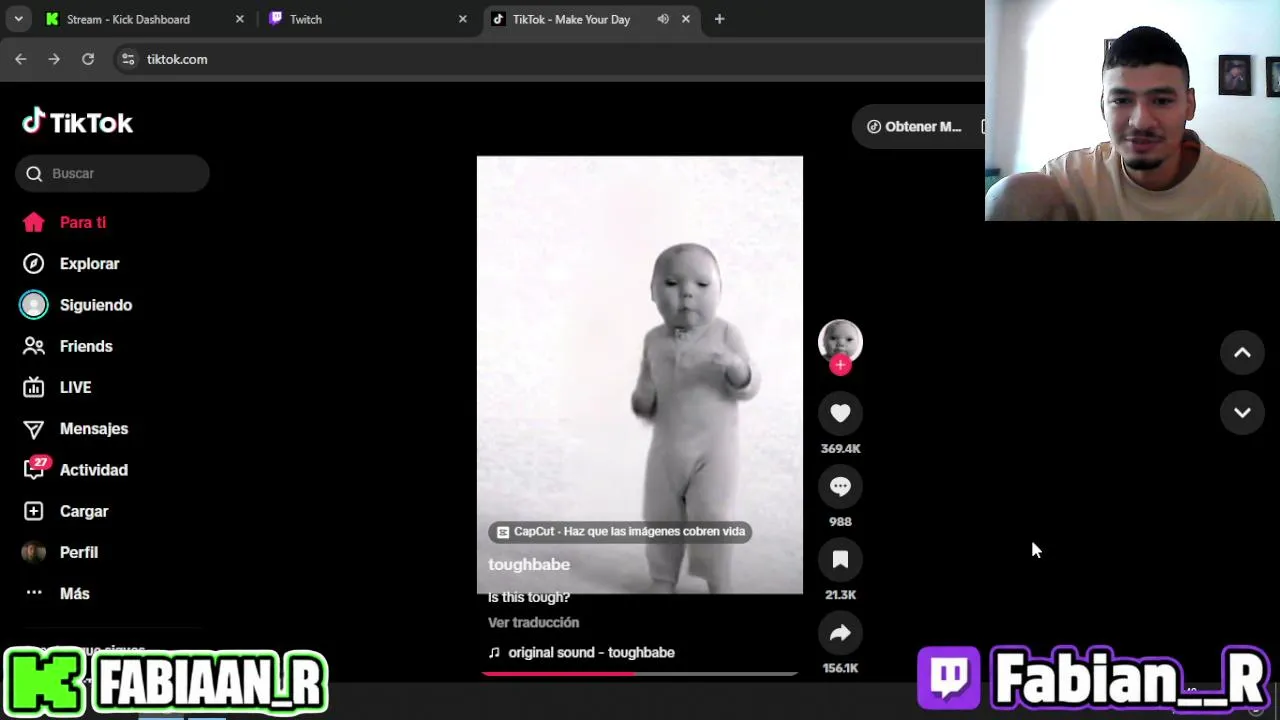Viewport: 1280px width, 720px height.
Task: Open toughbabe creator avatar
Action: pos(840,341)
